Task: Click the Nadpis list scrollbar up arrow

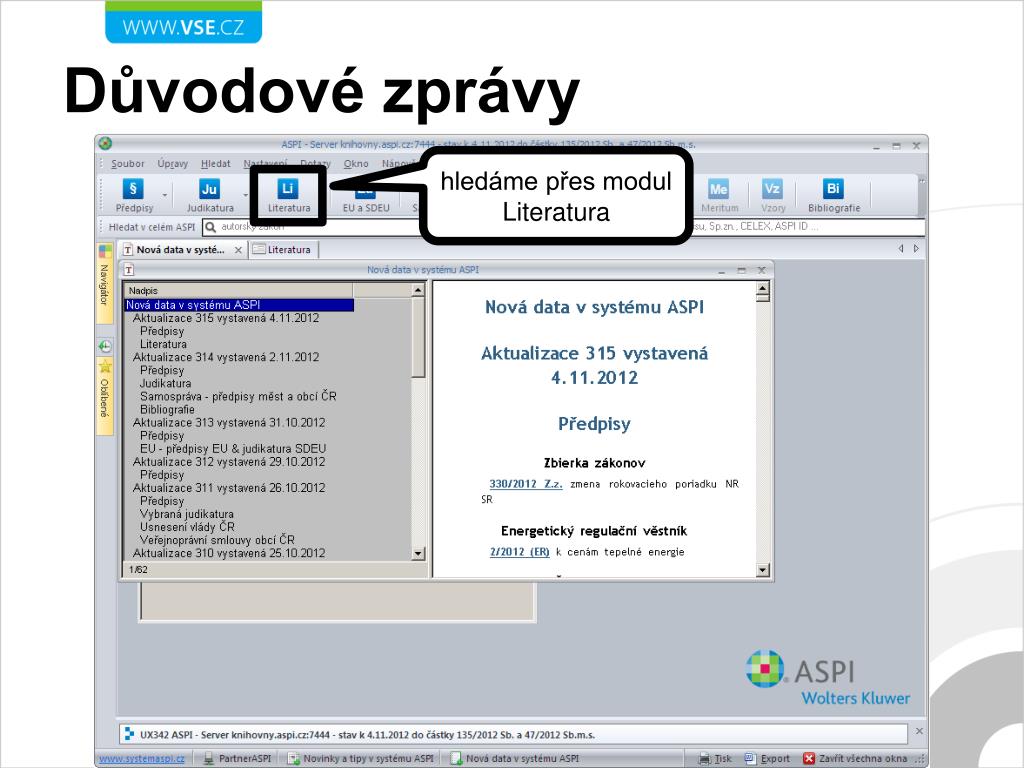Action: [x=419, y=290]
